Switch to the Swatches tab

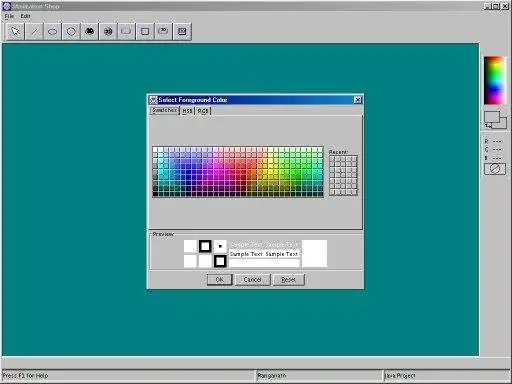click(x=165, y=110)
